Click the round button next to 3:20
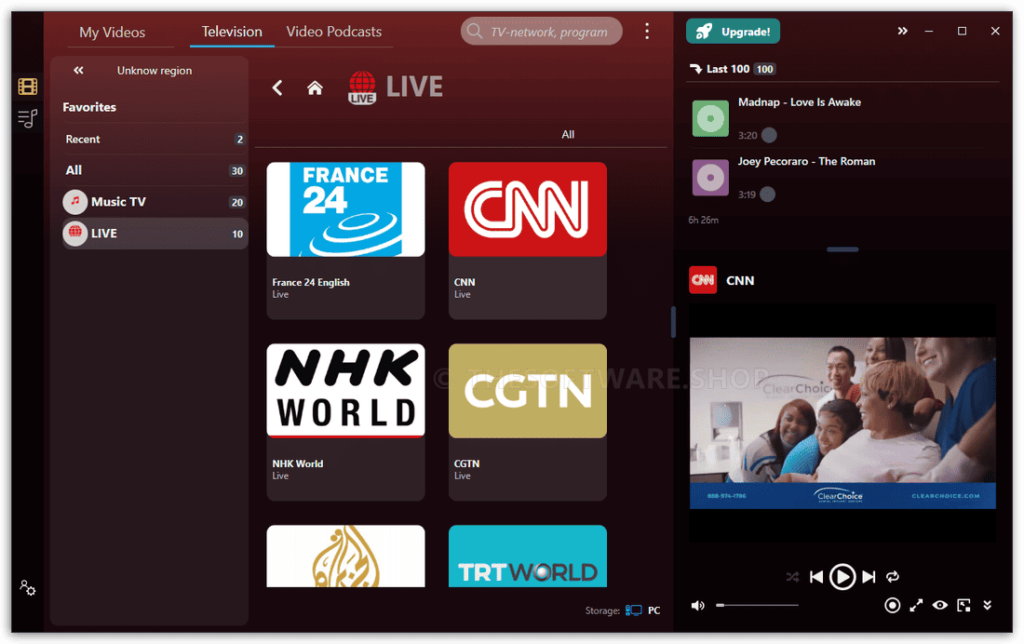Viewport: 1024px width, 644px height. pos(769,135)
